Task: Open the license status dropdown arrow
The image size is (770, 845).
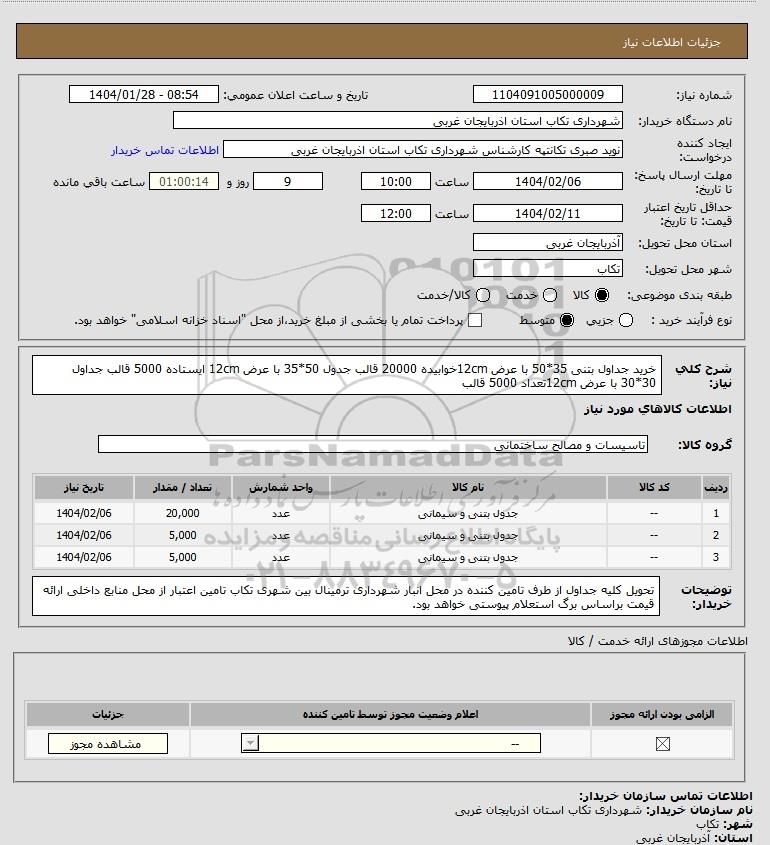Action: 251,744
